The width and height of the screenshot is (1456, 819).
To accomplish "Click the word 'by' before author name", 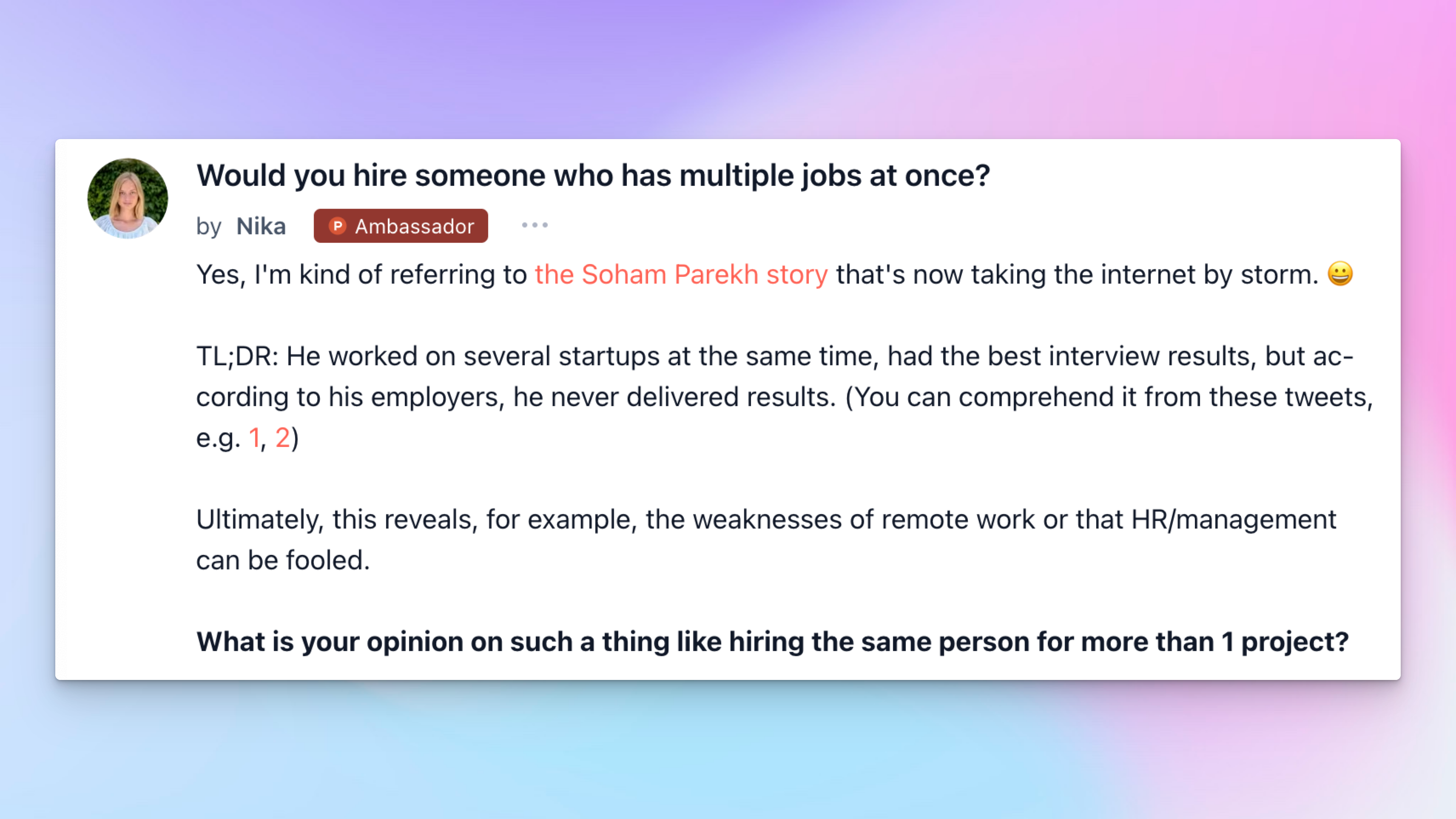I will pos(208,227).
